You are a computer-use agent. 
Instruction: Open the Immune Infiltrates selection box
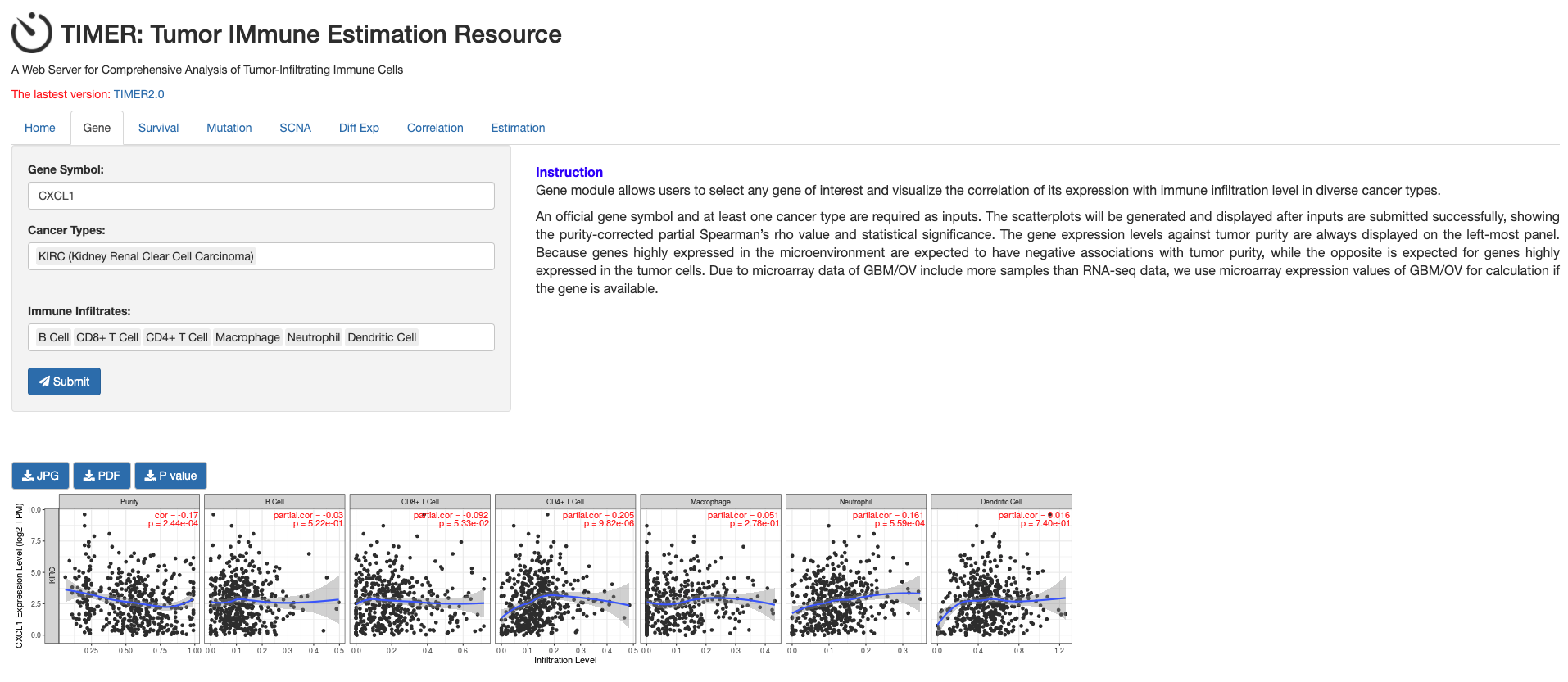pos(261,337)
